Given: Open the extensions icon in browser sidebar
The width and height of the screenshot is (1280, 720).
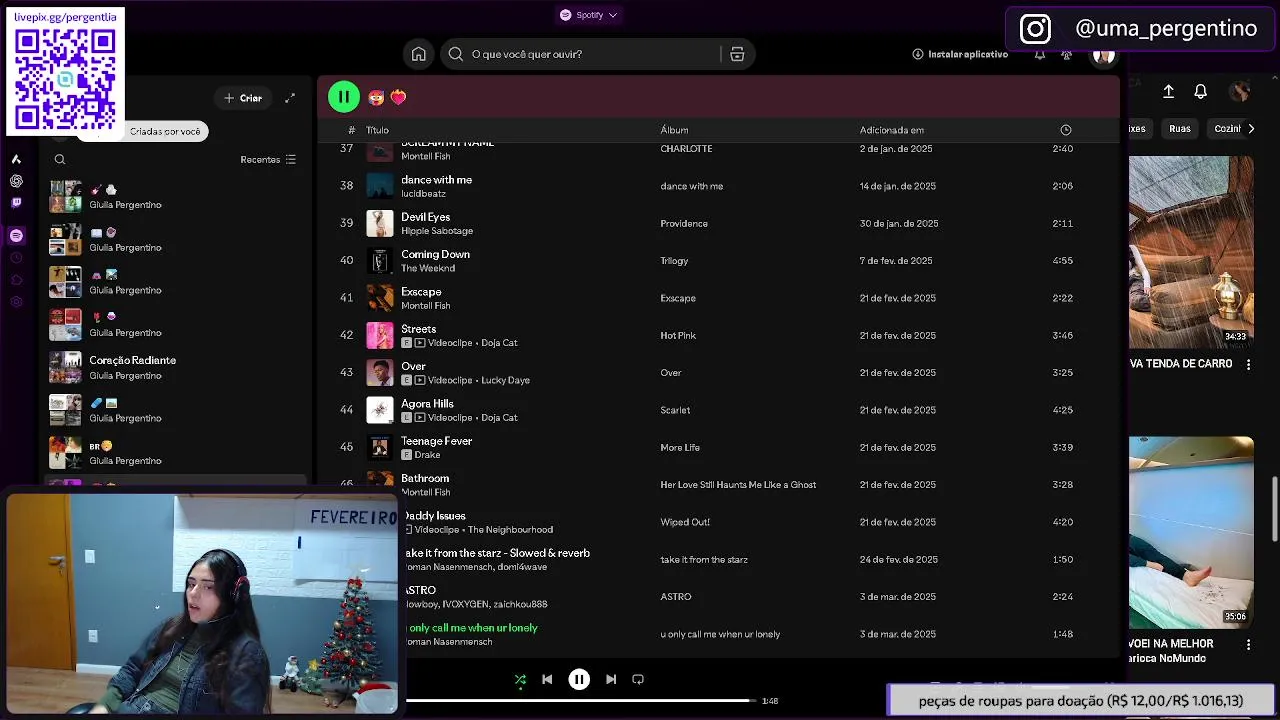Looking at the screenshot, I should [16, 280].
